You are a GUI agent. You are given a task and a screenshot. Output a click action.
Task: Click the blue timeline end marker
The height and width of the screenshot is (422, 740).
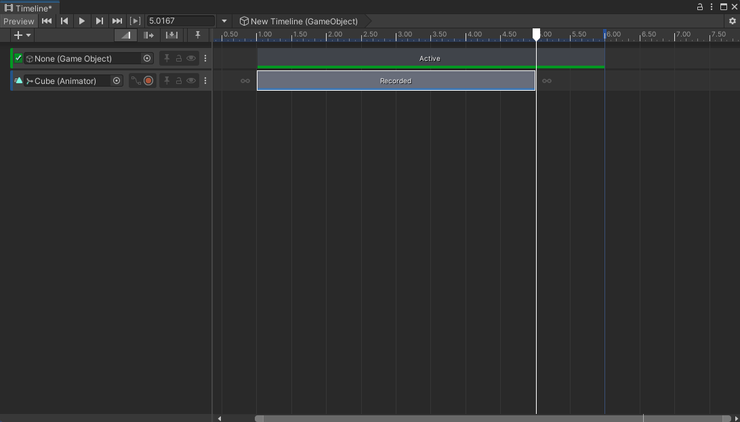click(x=605, y=33)
